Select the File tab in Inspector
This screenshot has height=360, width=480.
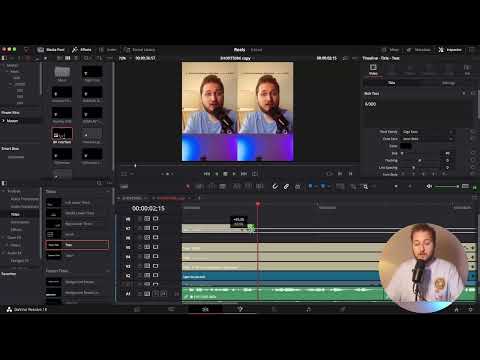tap(467, 70)
